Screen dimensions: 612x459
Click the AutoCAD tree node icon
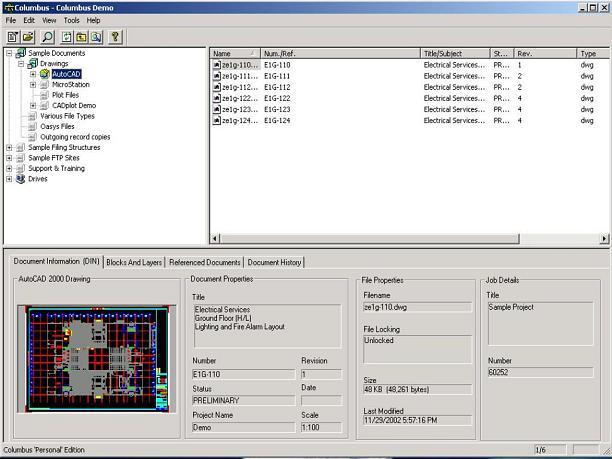click(44, 74)
